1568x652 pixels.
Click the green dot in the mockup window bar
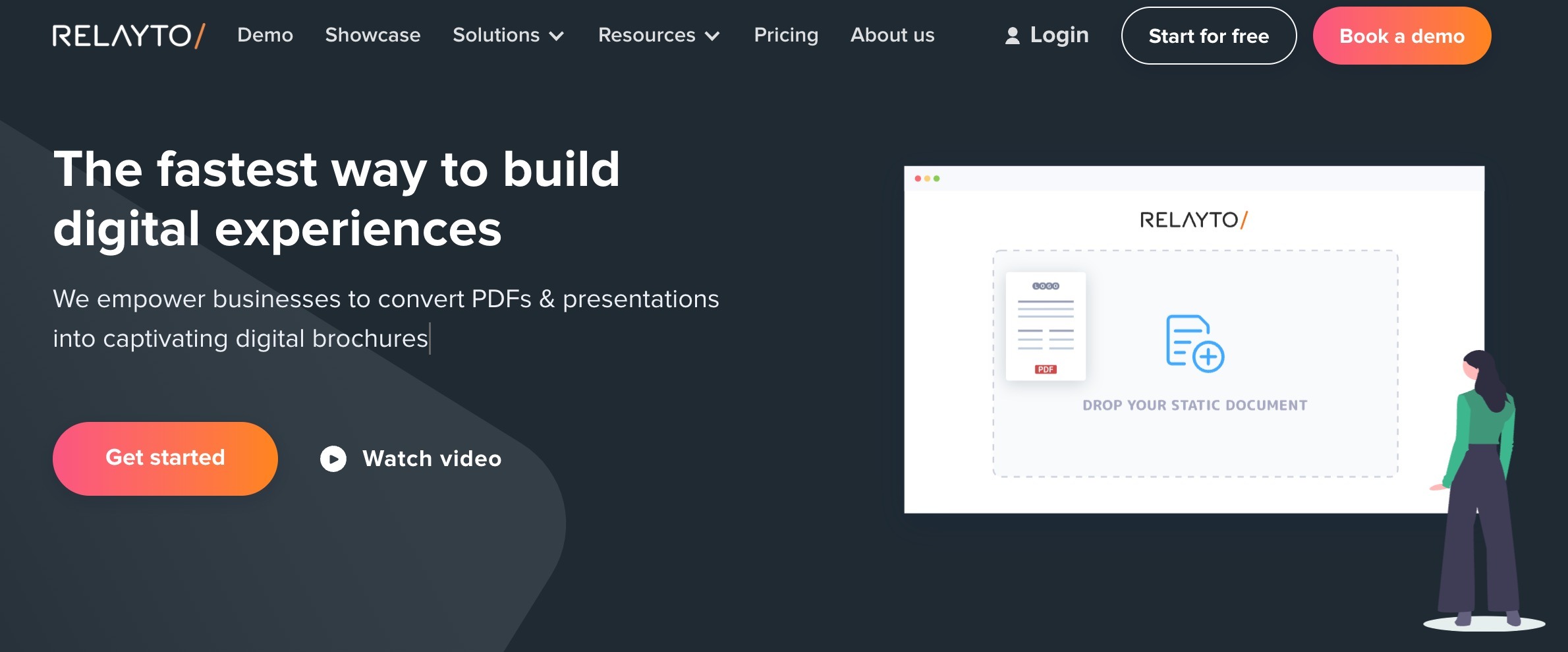[x=936, y=179]
